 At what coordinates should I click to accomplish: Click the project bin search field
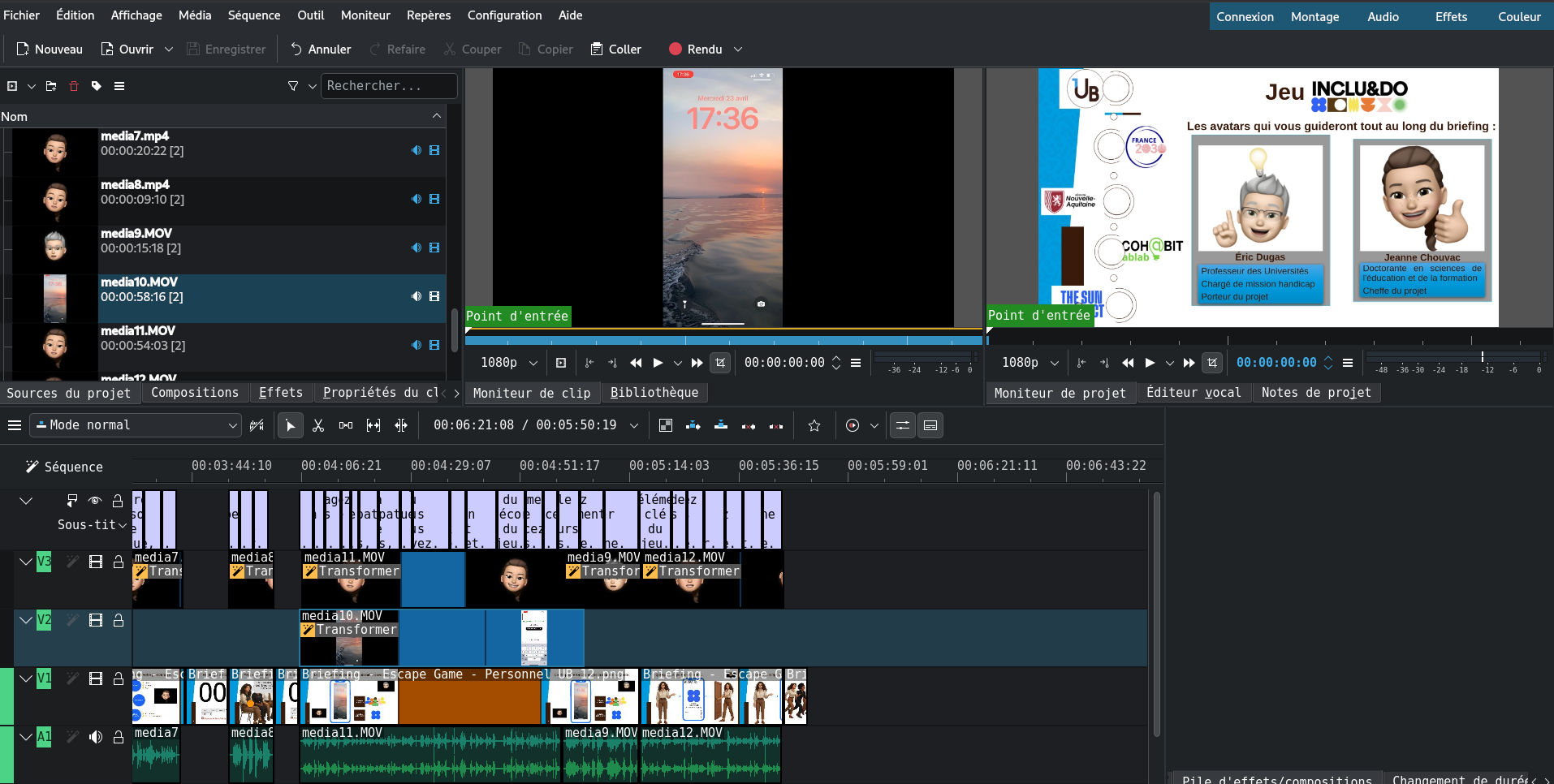(x=388, y=86)
